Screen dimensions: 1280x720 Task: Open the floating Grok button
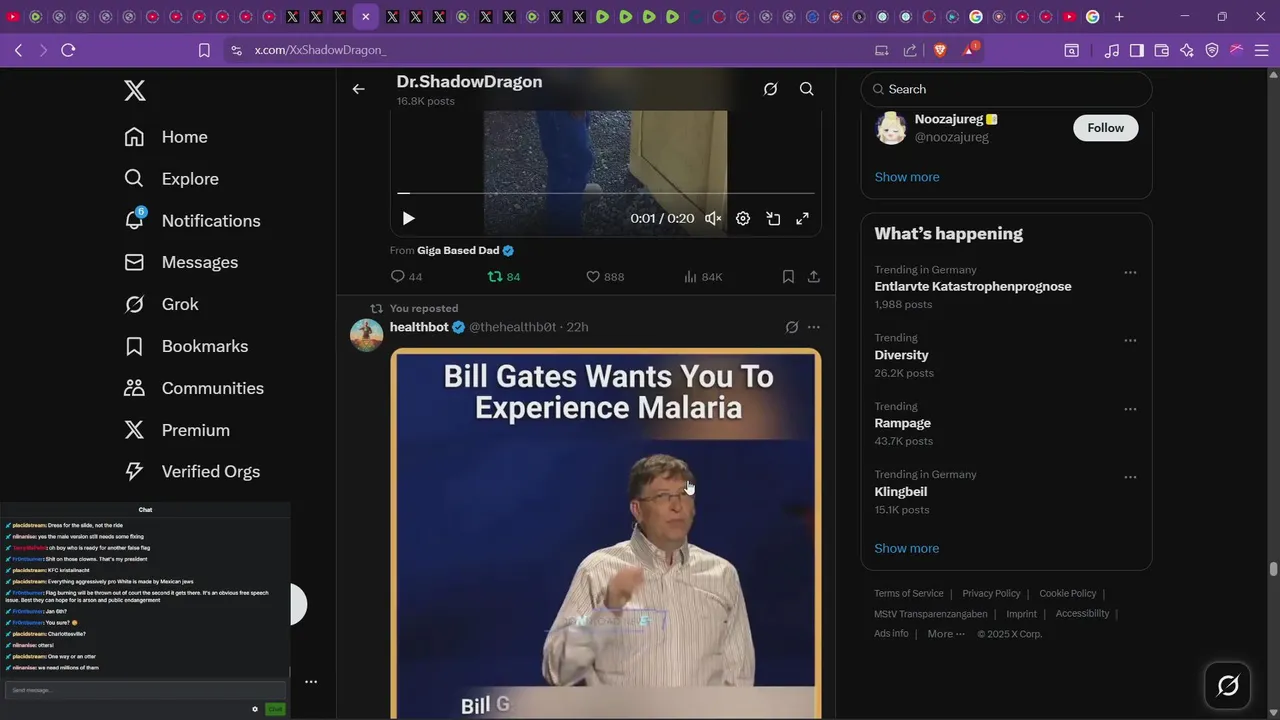(x=1228, y=685)
